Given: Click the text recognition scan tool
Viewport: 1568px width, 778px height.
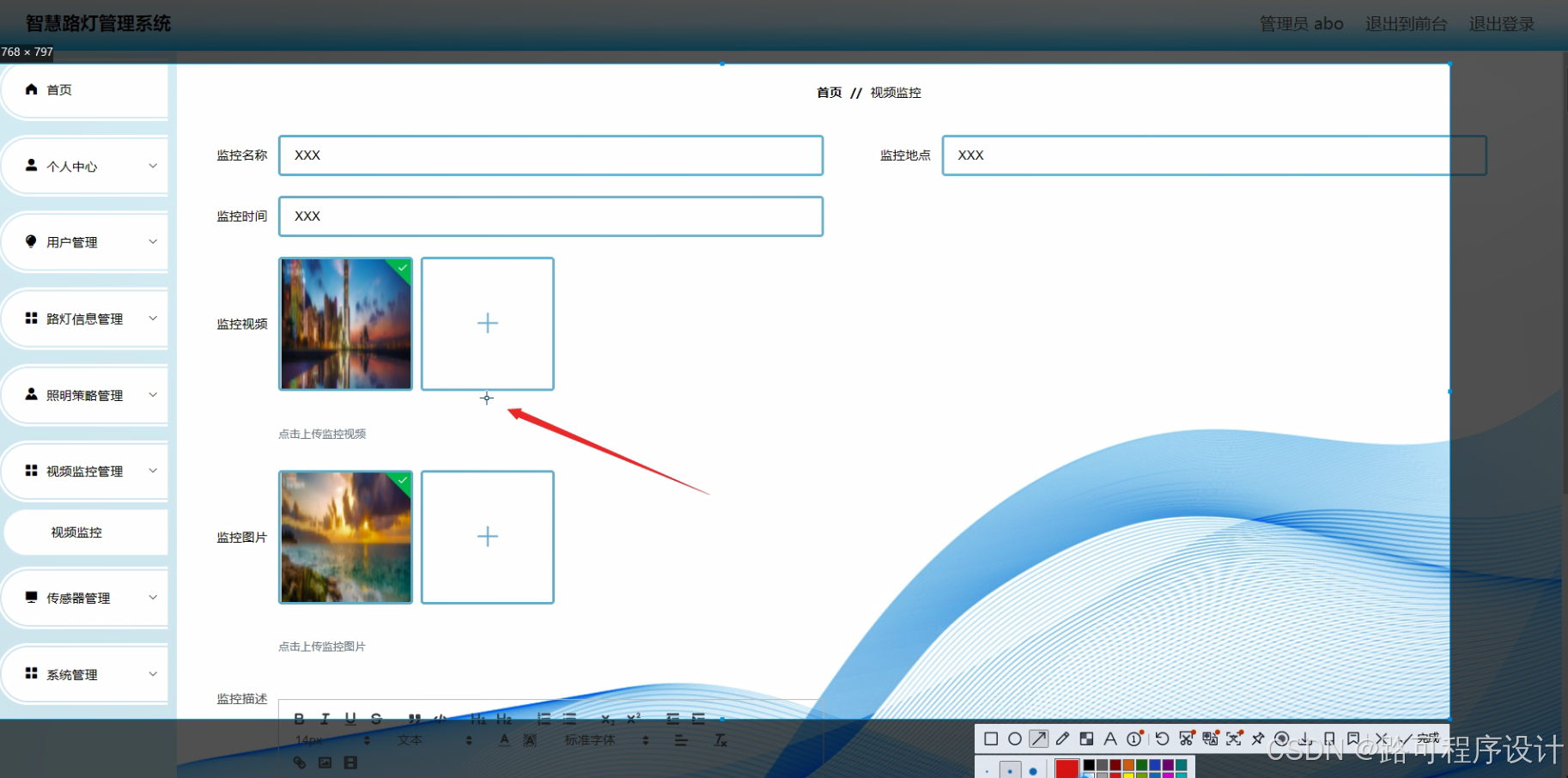Looking at the screenshot, I should (x=1234, y=738).
